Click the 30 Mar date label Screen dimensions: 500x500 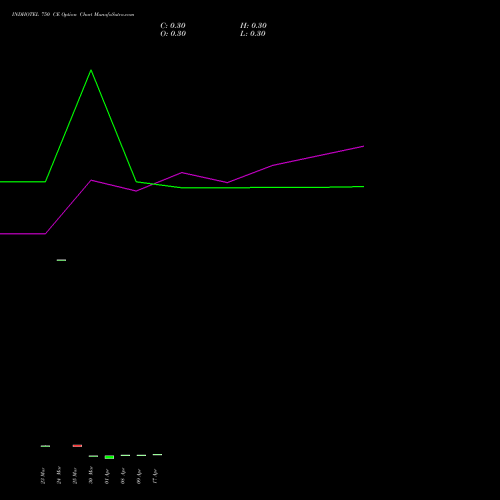tap(91, 475)
